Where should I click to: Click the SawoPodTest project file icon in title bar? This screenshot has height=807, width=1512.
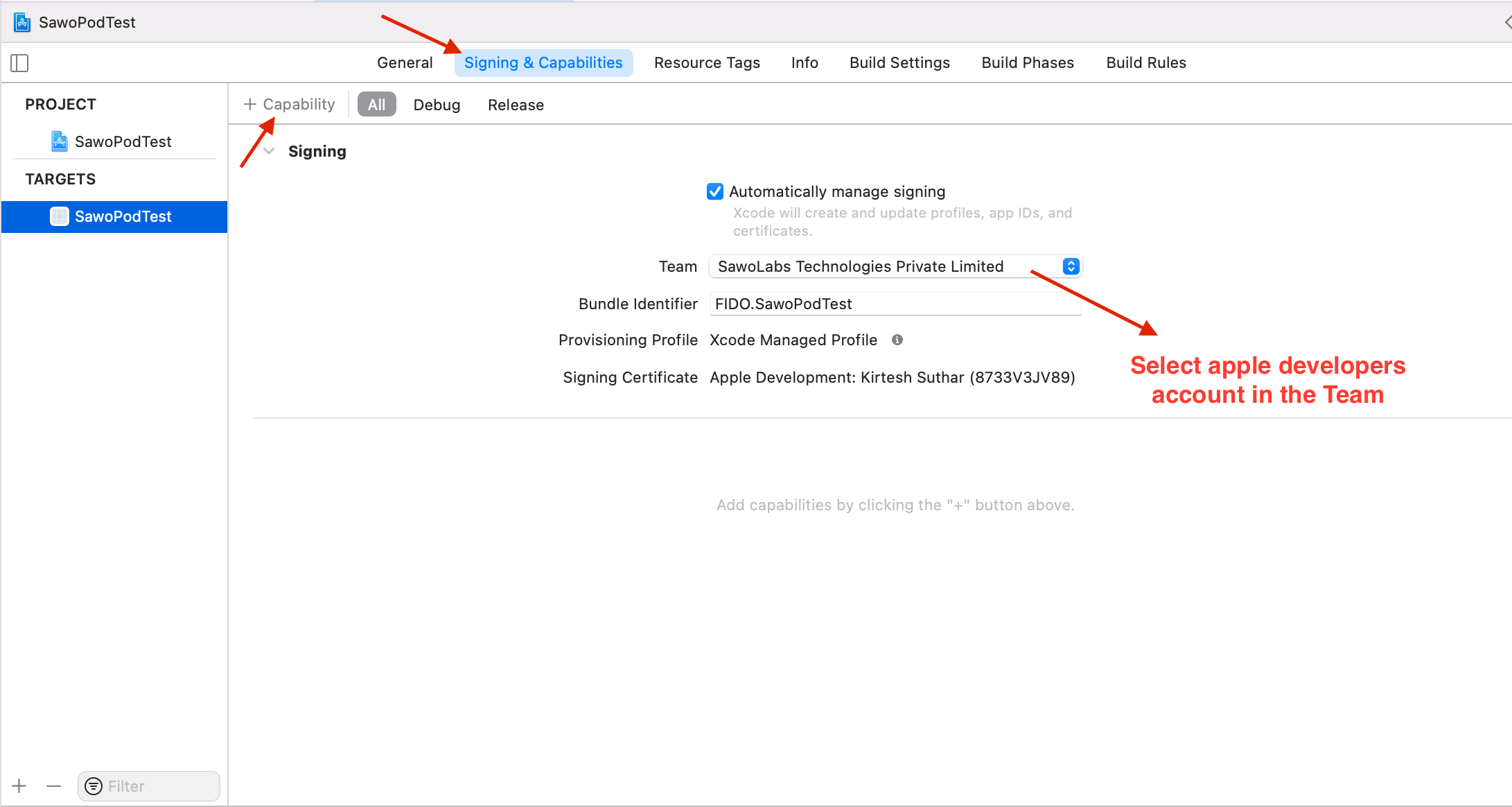tap(22, 22)
